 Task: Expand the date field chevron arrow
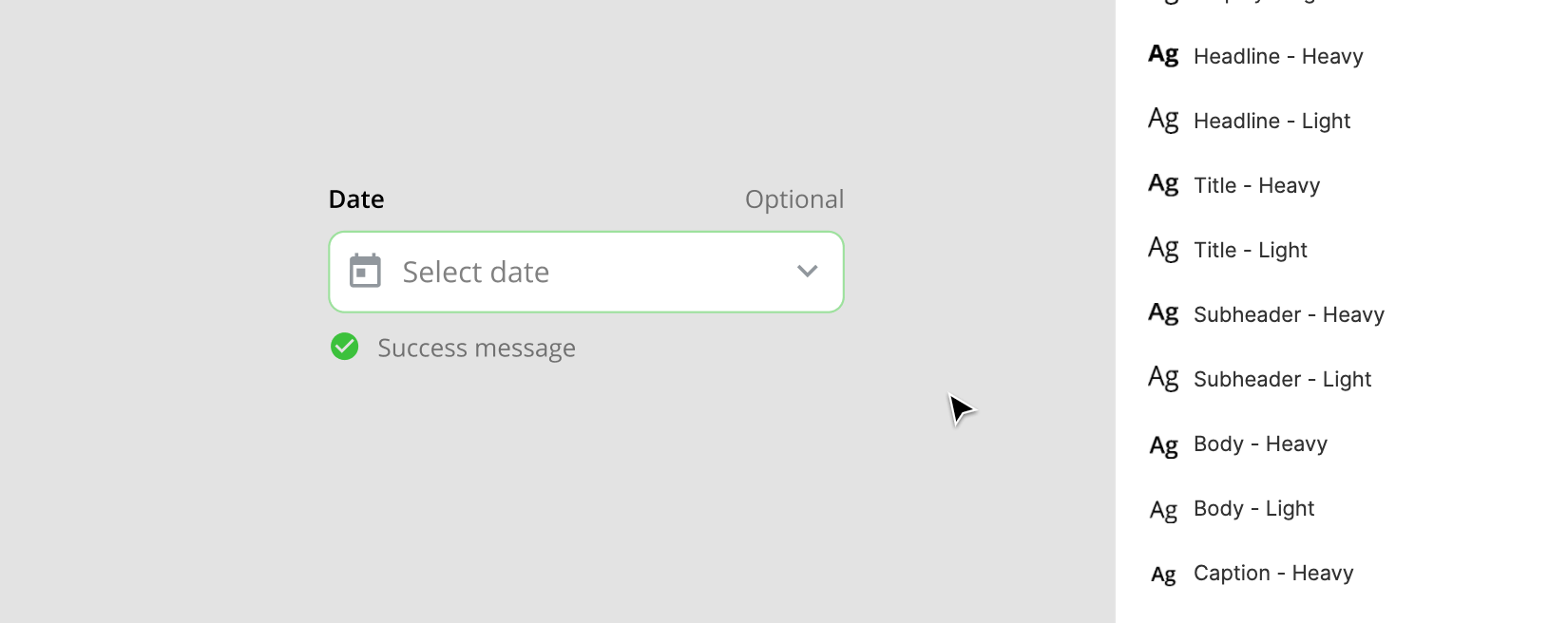click(x=807, y=272)
